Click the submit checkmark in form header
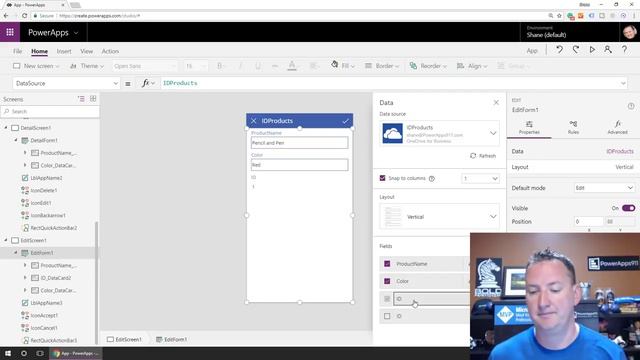The image size is (640, 360). point(345,121)
